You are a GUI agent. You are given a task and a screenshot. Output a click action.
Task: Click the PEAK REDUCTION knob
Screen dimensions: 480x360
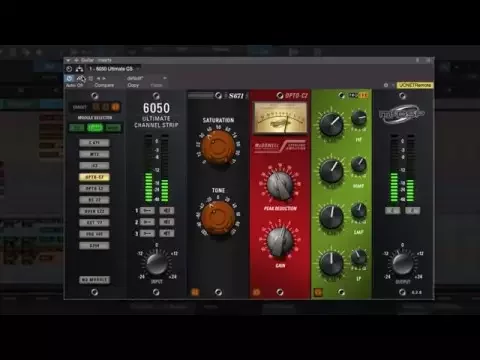point(280,185)
